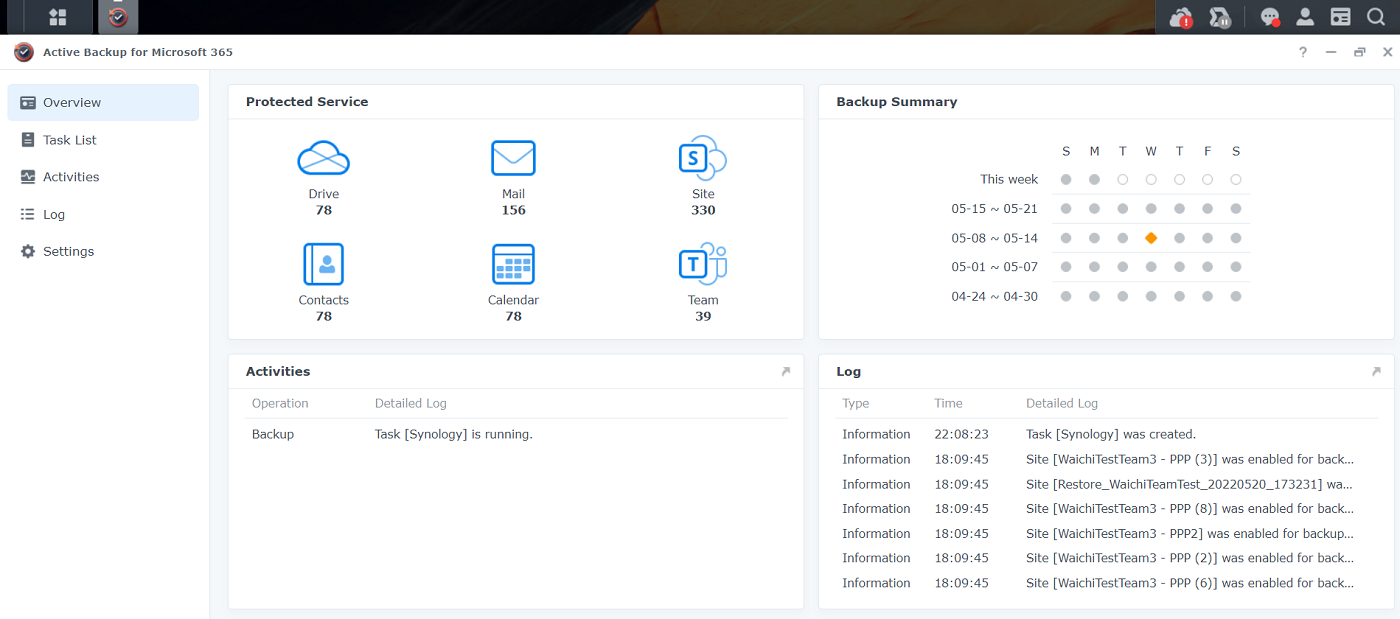Click the Activities pulse icon
Viewport: 1400px width, 619px height.
tap(28, 177)
